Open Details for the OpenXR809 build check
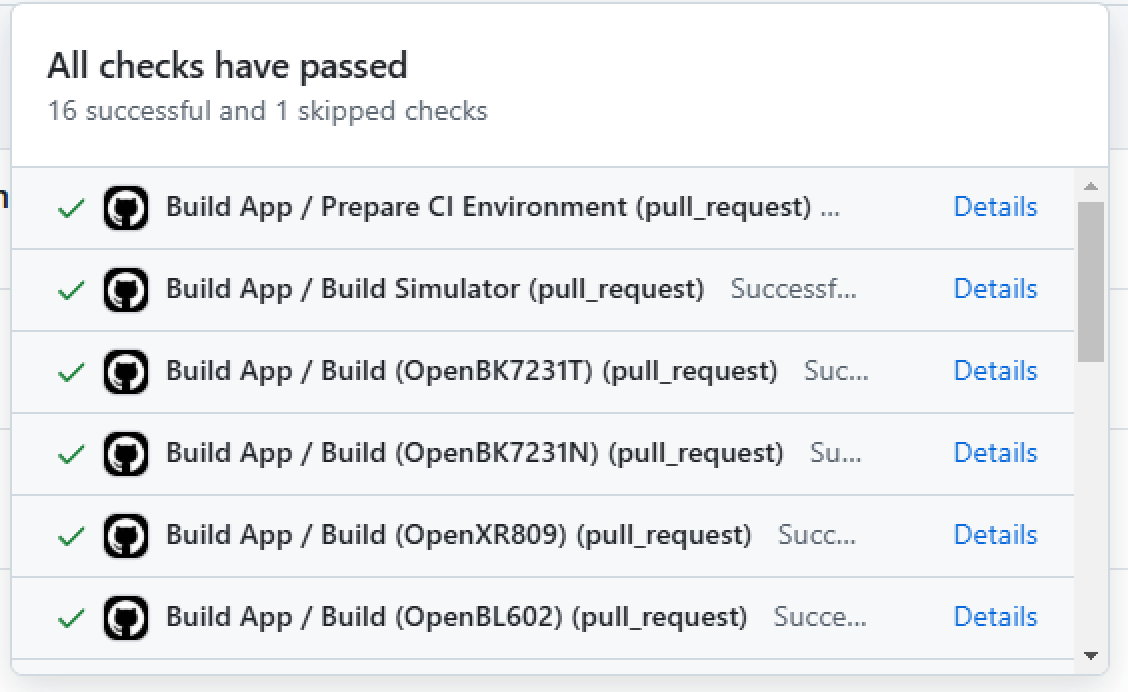 tap(995, 535)
